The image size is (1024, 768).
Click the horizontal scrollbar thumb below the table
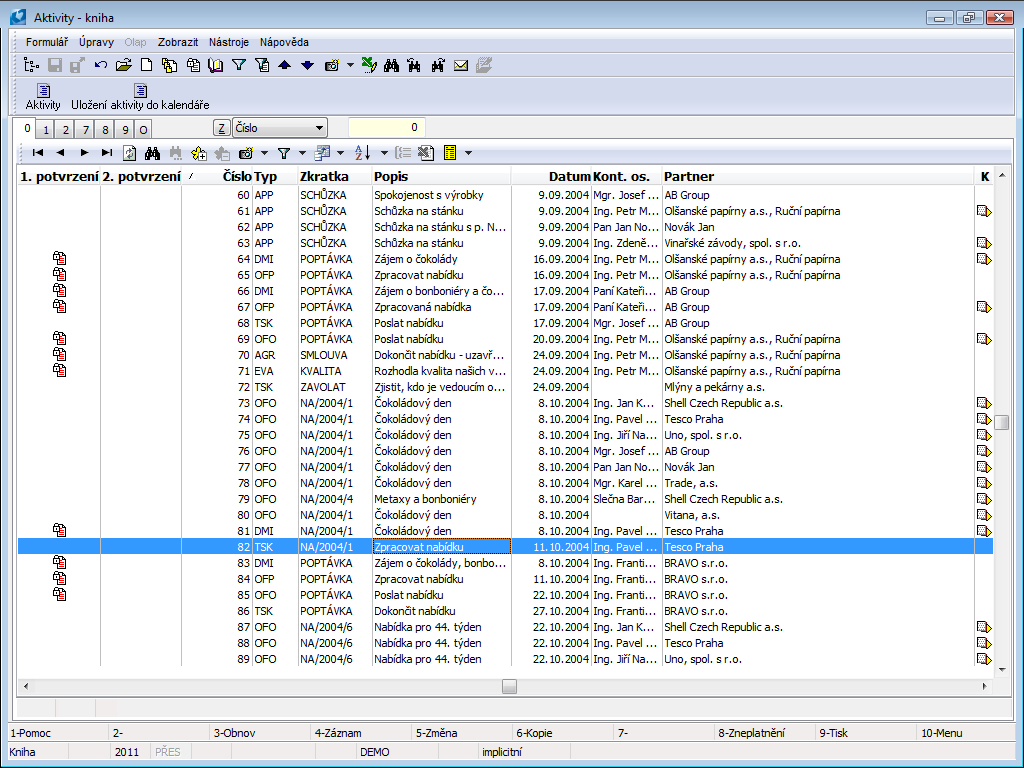pos(509,686)
